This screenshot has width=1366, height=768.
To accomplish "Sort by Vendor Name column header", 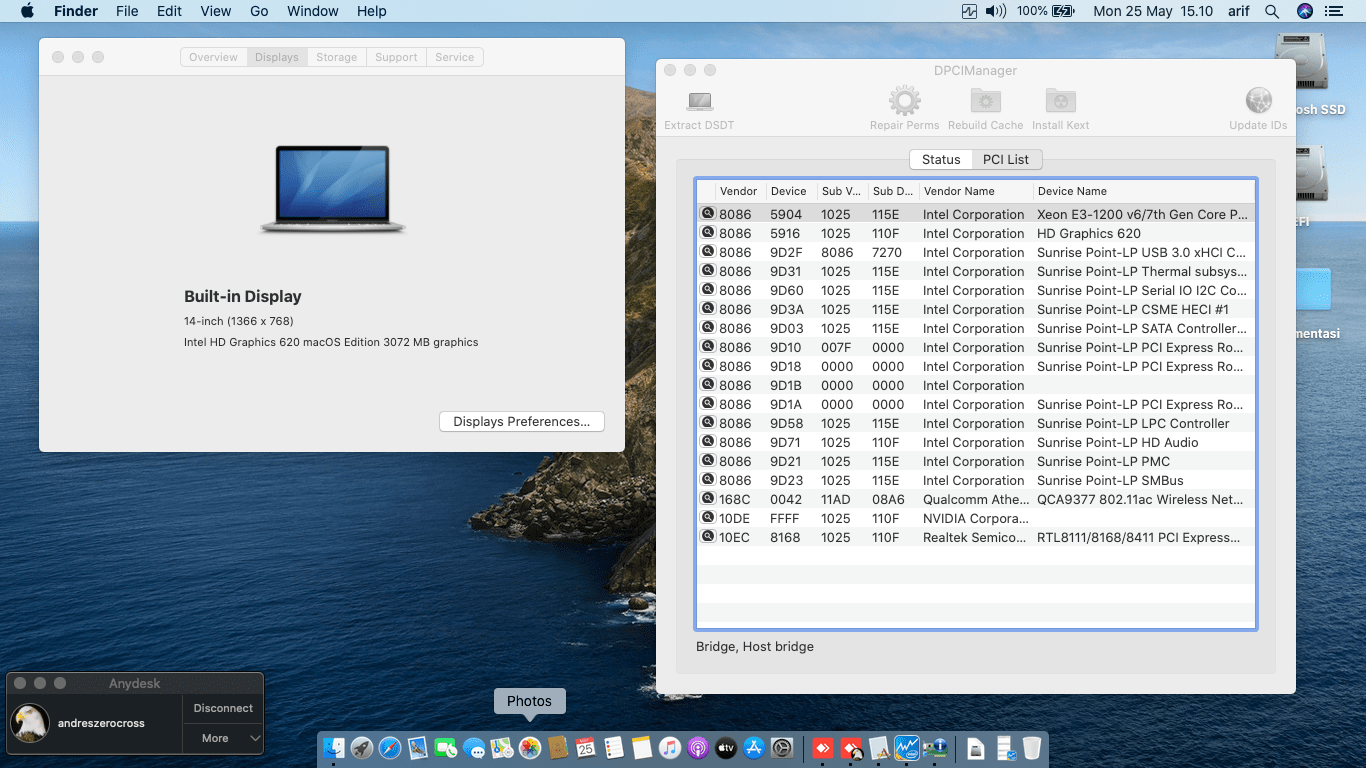I will 975,191.
